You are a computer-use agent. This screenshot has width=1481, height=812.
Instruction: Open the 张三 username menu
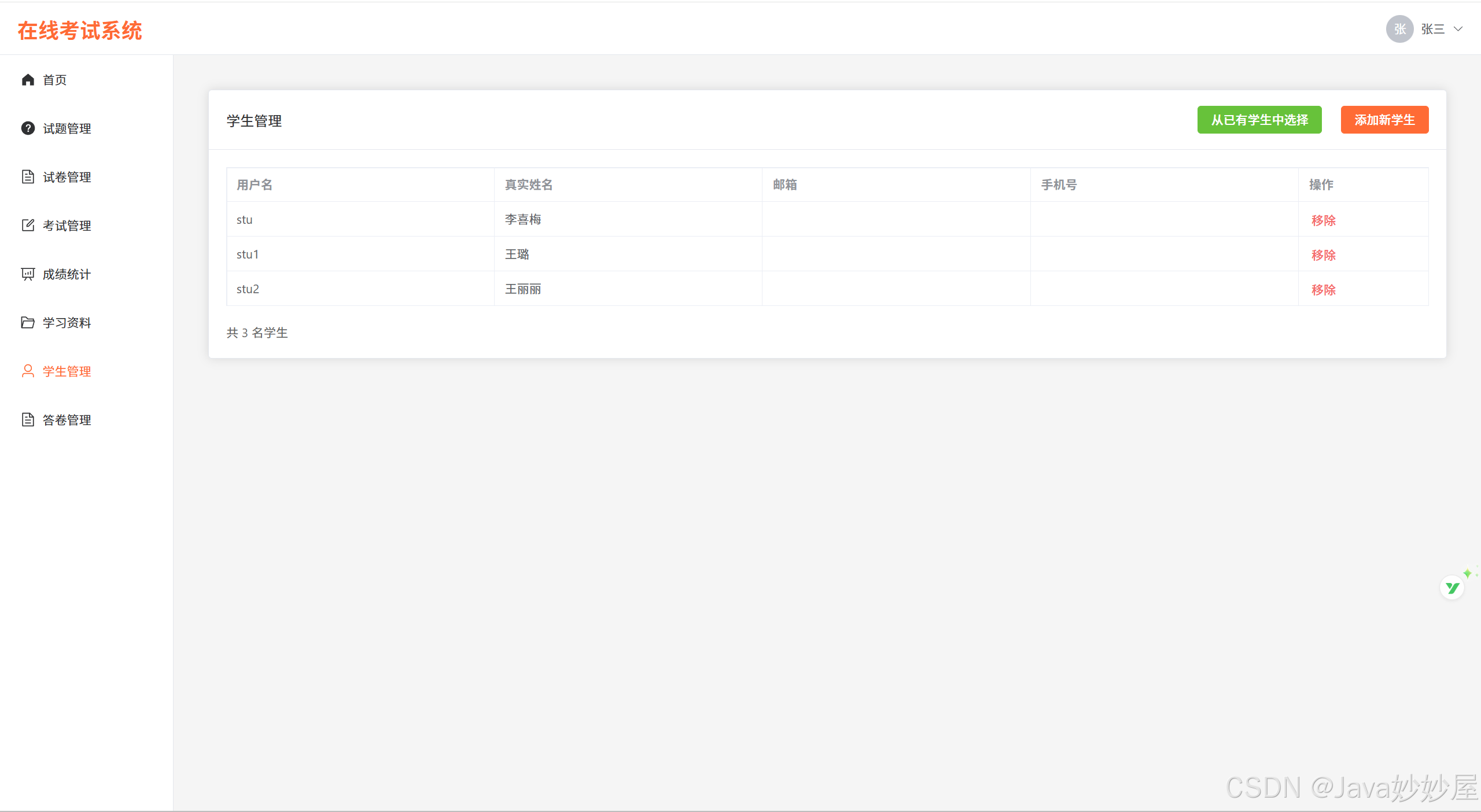pos(1432,29)
